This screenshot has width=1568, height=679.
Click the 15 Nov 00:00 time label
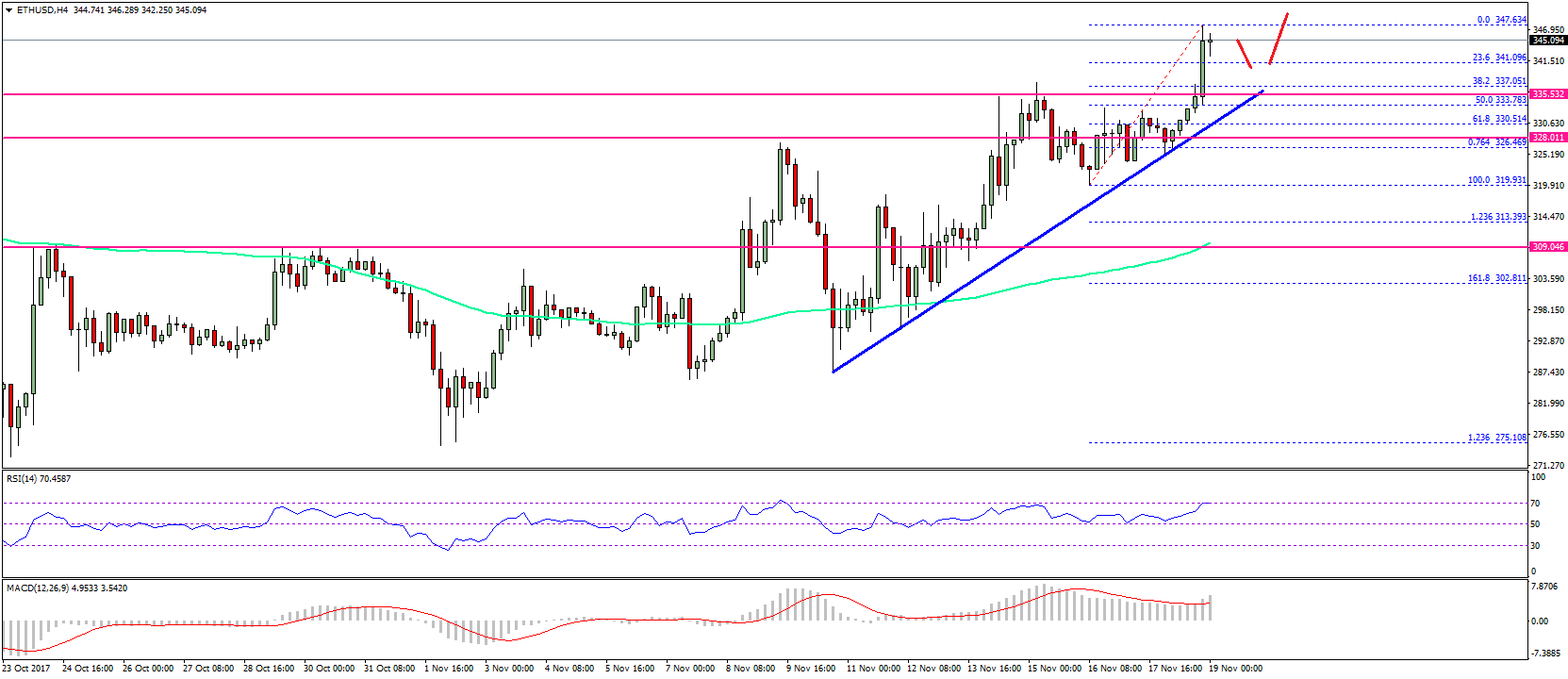[1054, 668]
